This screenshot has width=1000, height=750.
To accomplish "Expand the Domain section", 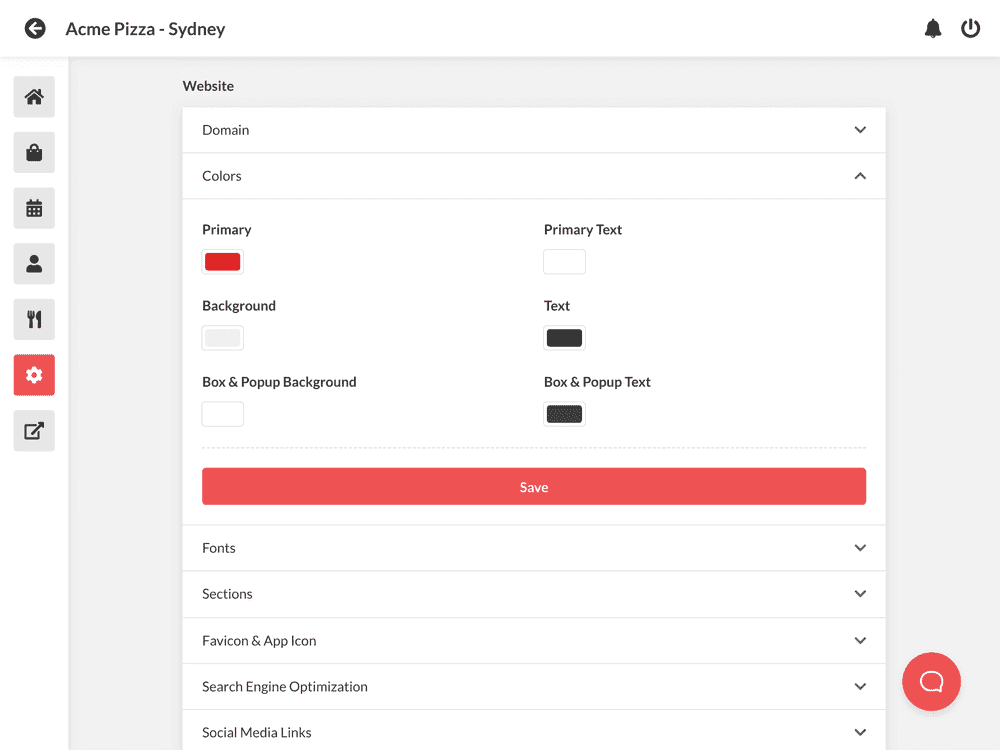I will pyautogui.click(x=533, y=130).
